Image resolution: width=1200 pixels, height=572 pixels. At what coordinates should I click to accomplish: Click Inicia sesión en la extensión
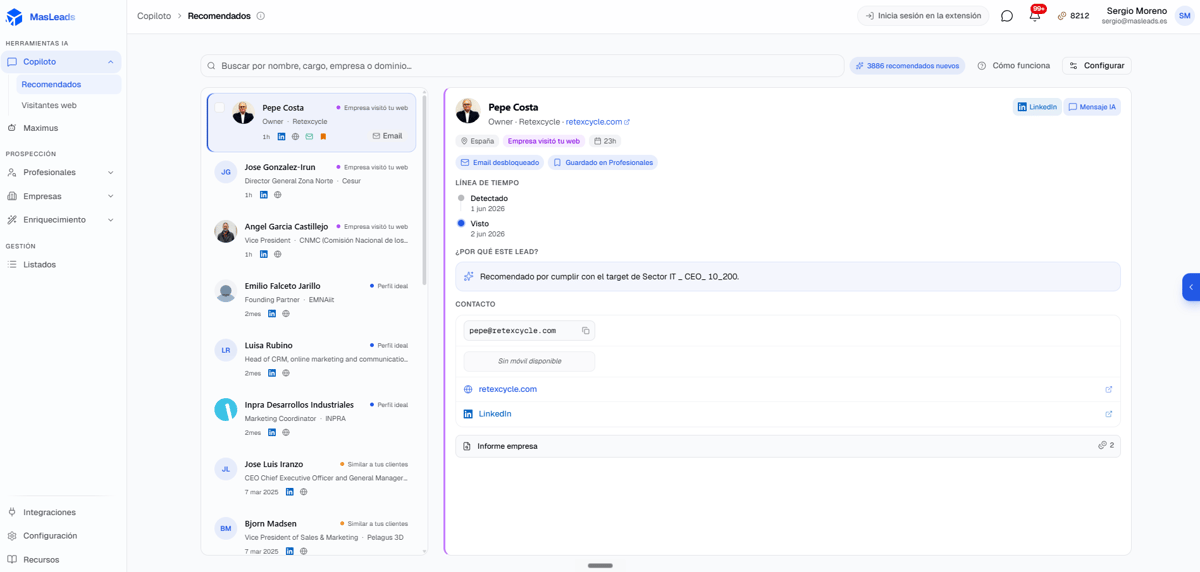point(923,16)
